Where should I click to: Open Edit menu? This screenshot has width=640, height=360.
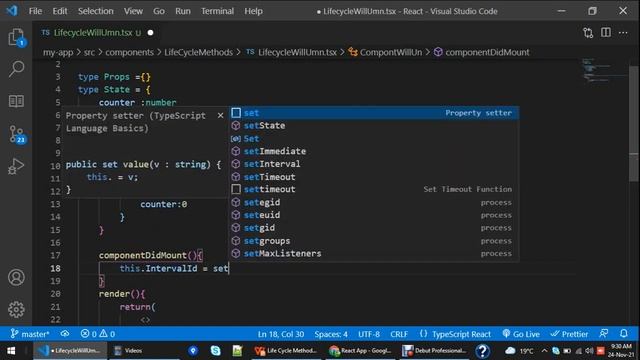[60, 11]
